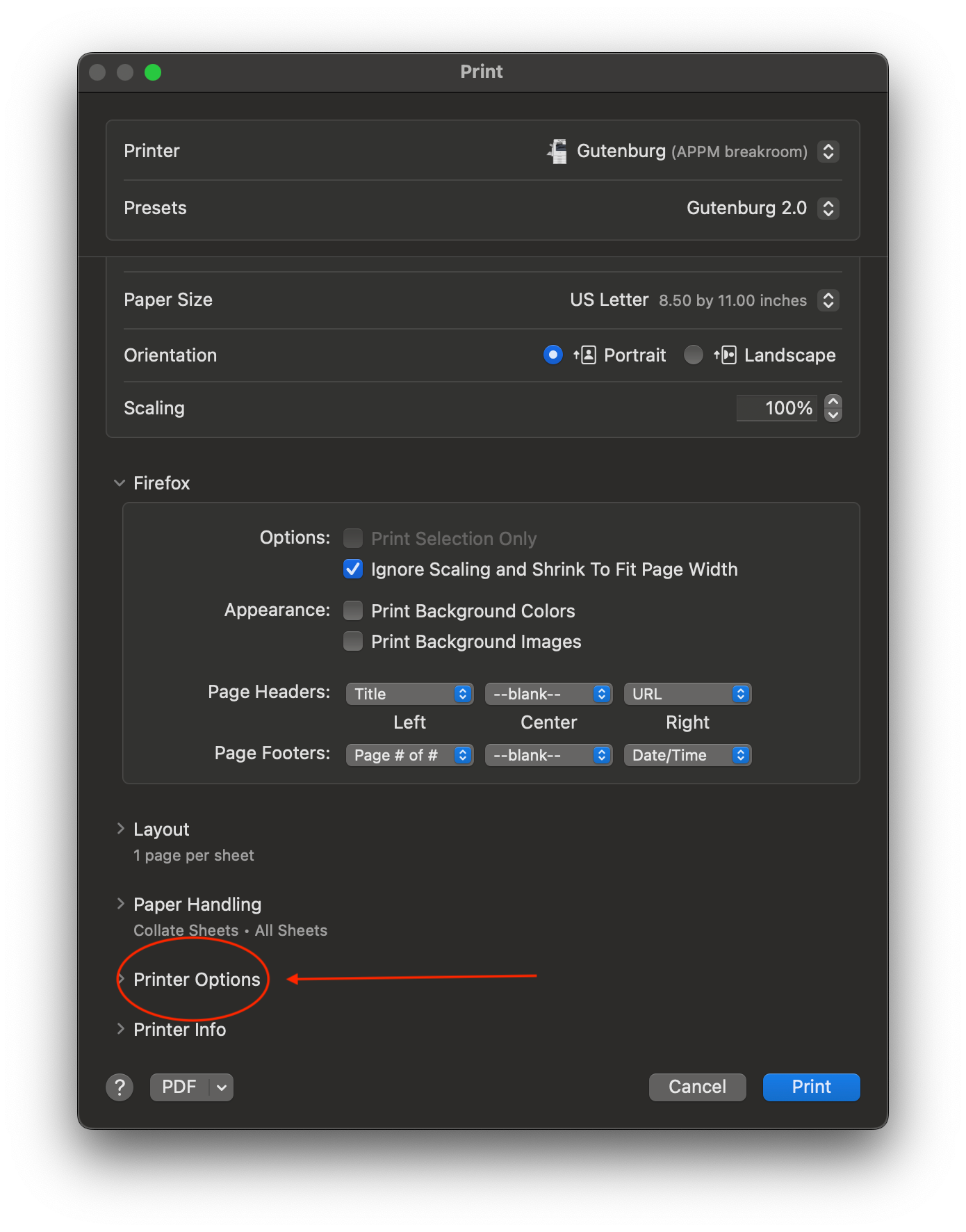Open the left footer Page # of # dropdown
The image size is (966, 1232).
[409, 755]
